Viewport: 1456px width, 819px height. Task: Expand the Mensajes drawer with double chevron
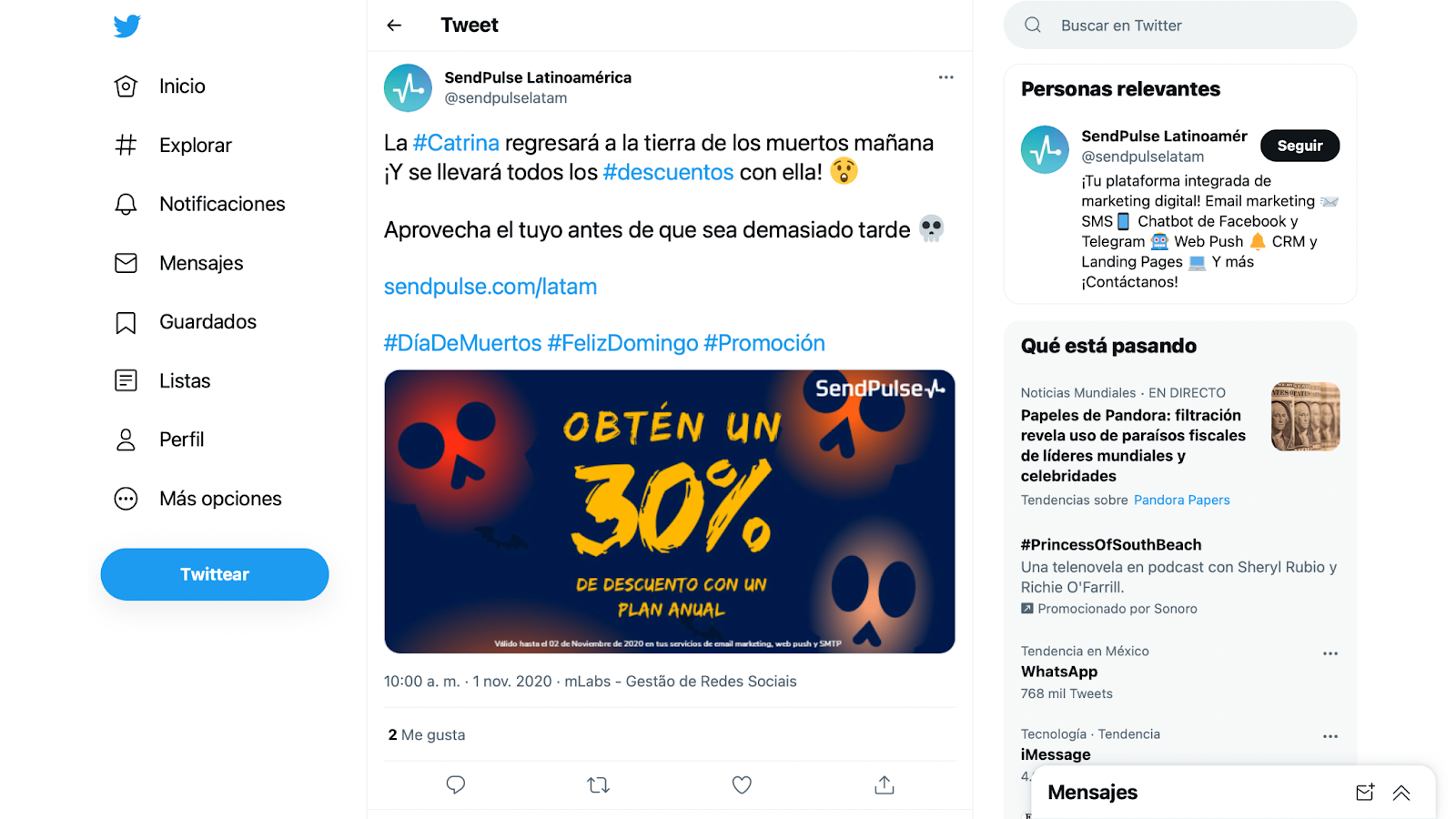[1401, 793]
